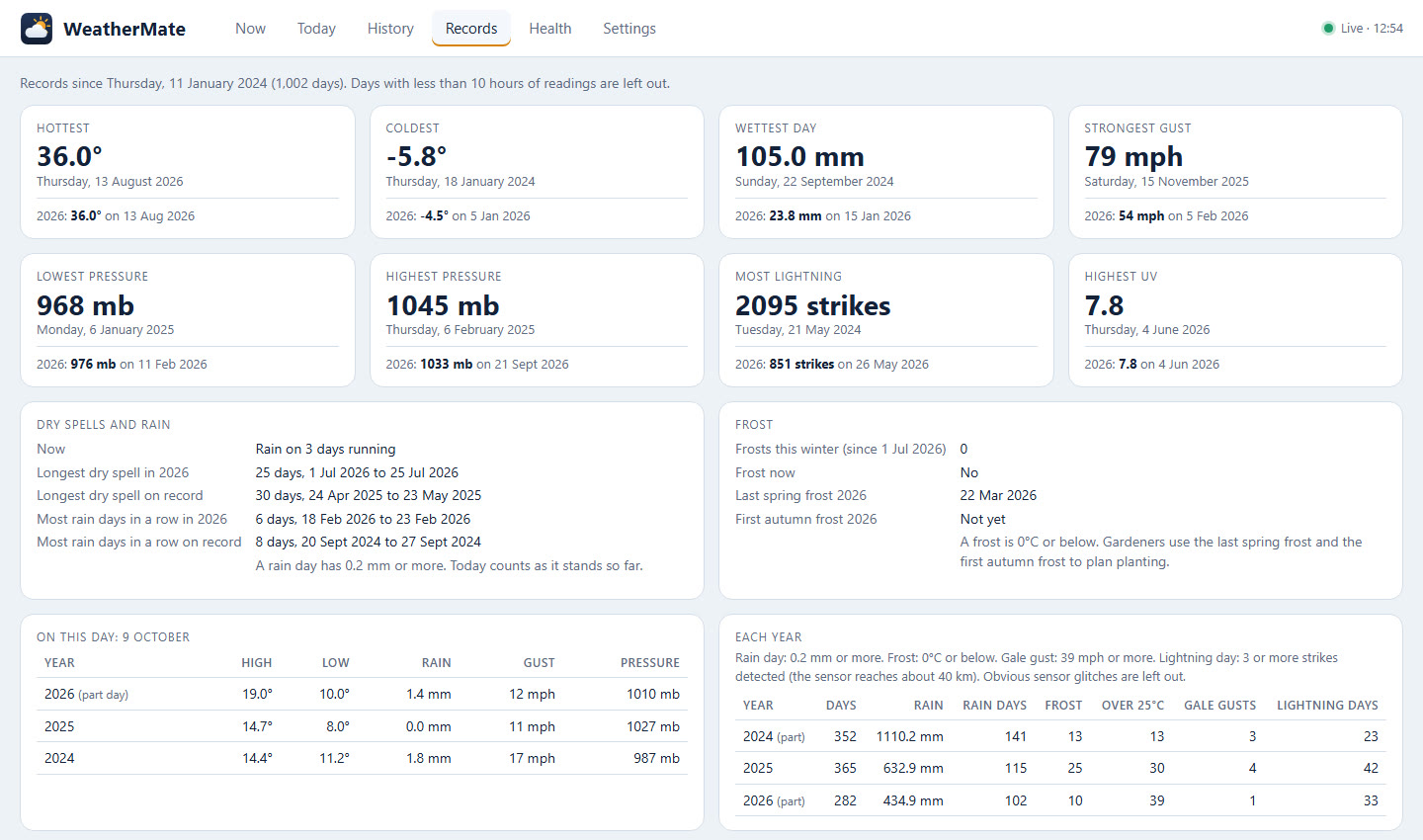Click the date Saturday, 15 November 2025
The width and height of the screenshot is (1423, 840).
coord(1166,182)
